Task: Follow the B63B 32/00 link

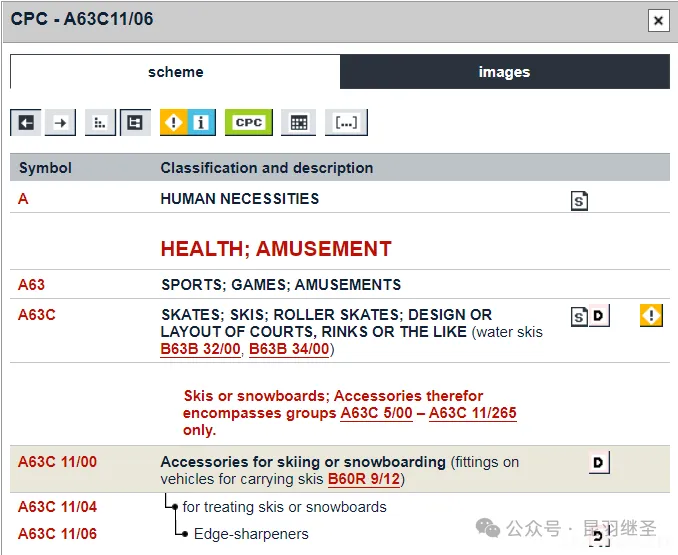Action: coord(200,349)
